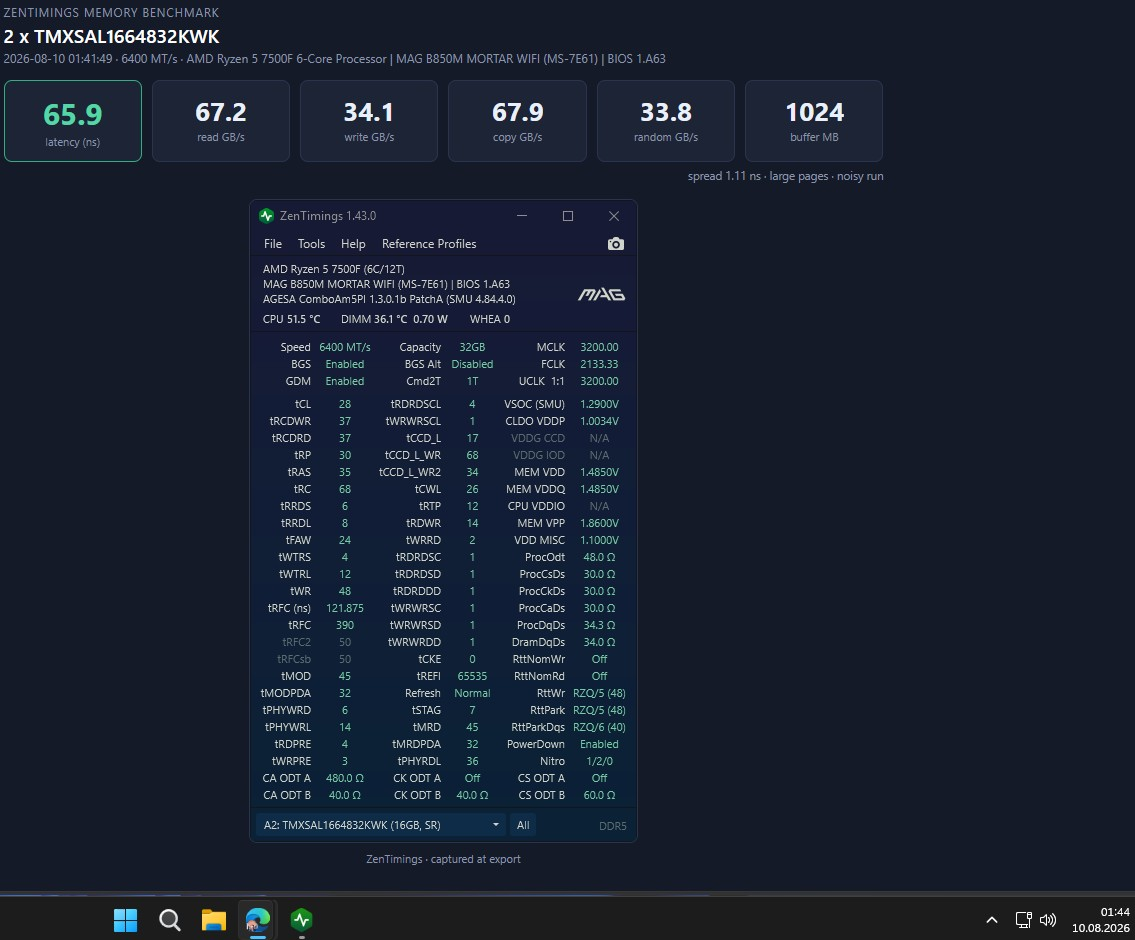Click the Capacity value 32GB

tap(472, 347)
